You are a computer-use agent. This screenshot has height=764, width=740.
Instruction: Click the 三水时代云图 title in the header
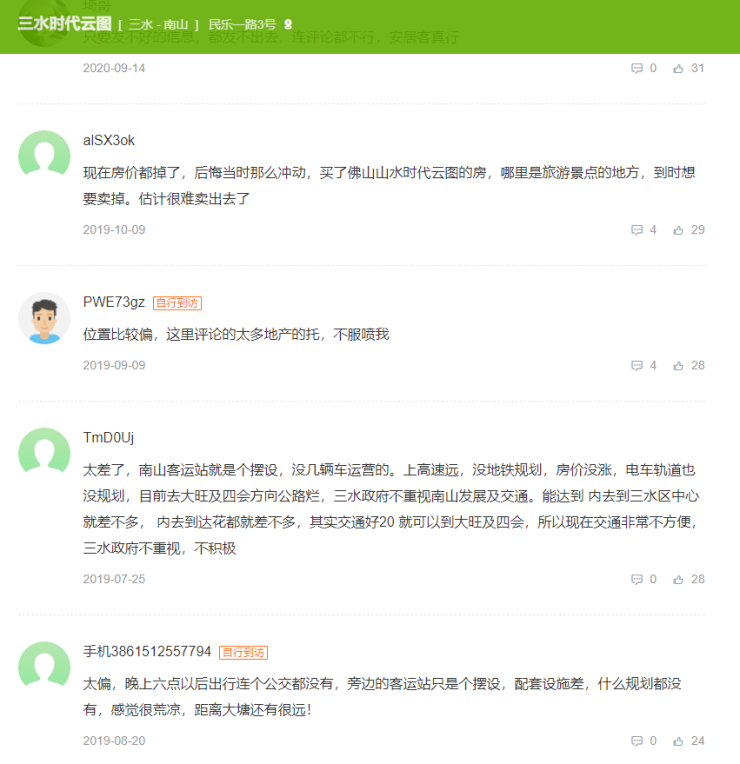[x=64, y=24]
